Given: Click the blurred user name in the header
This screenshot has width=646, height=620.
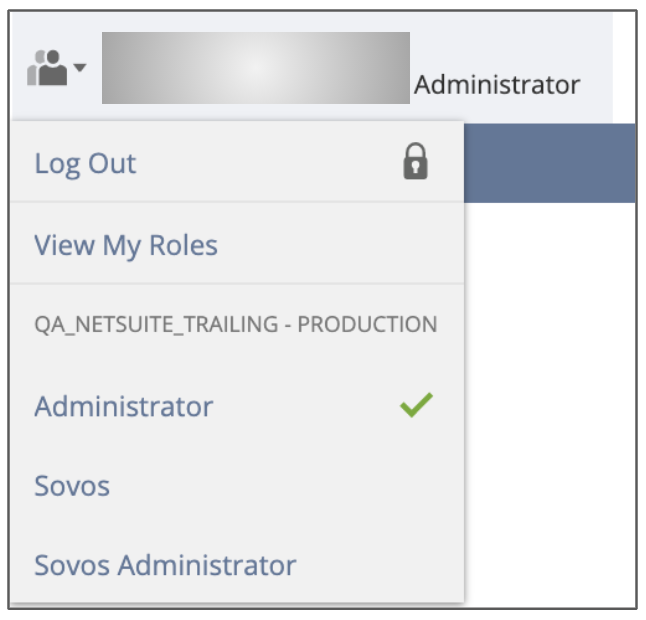Looking at the screenshot, I should click(256, 68).
